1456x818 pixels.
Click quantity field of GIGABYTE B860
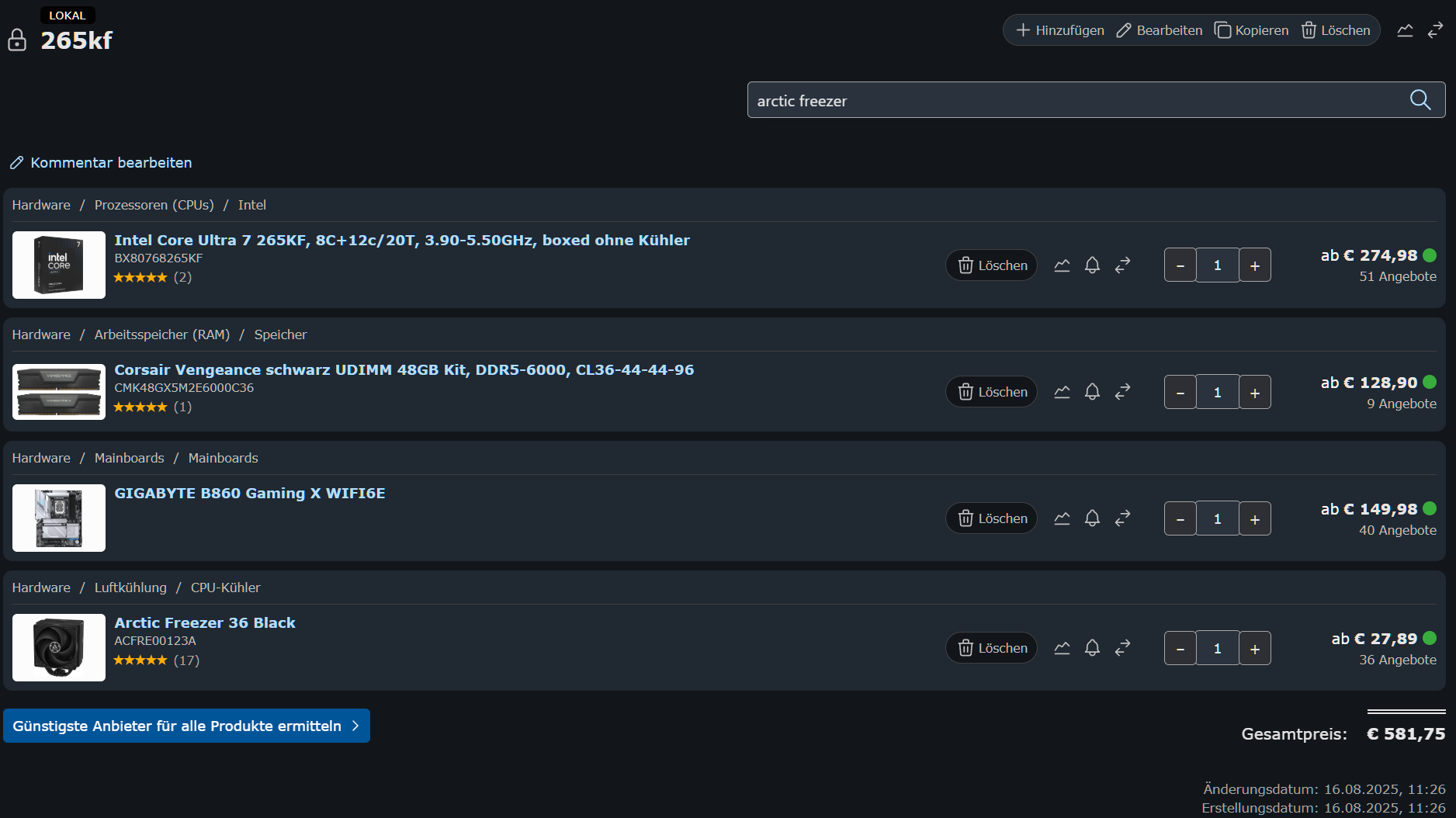1218,518
